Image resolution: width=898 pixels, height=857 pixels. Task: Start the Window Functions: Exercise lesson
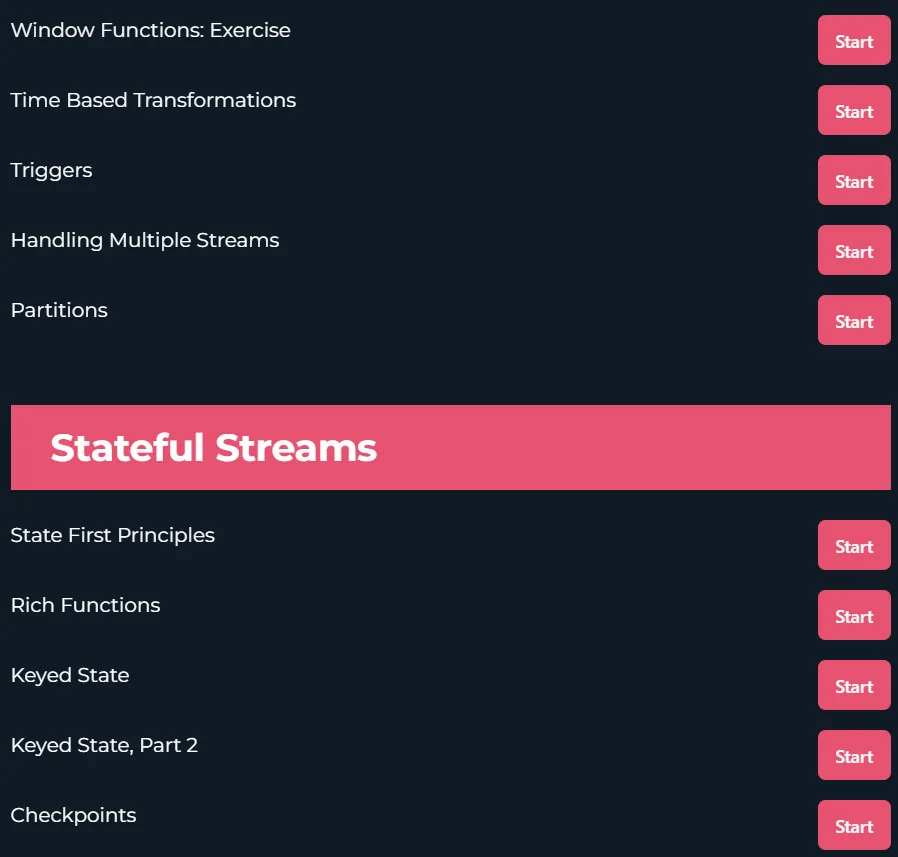click(x=854, y=40)
